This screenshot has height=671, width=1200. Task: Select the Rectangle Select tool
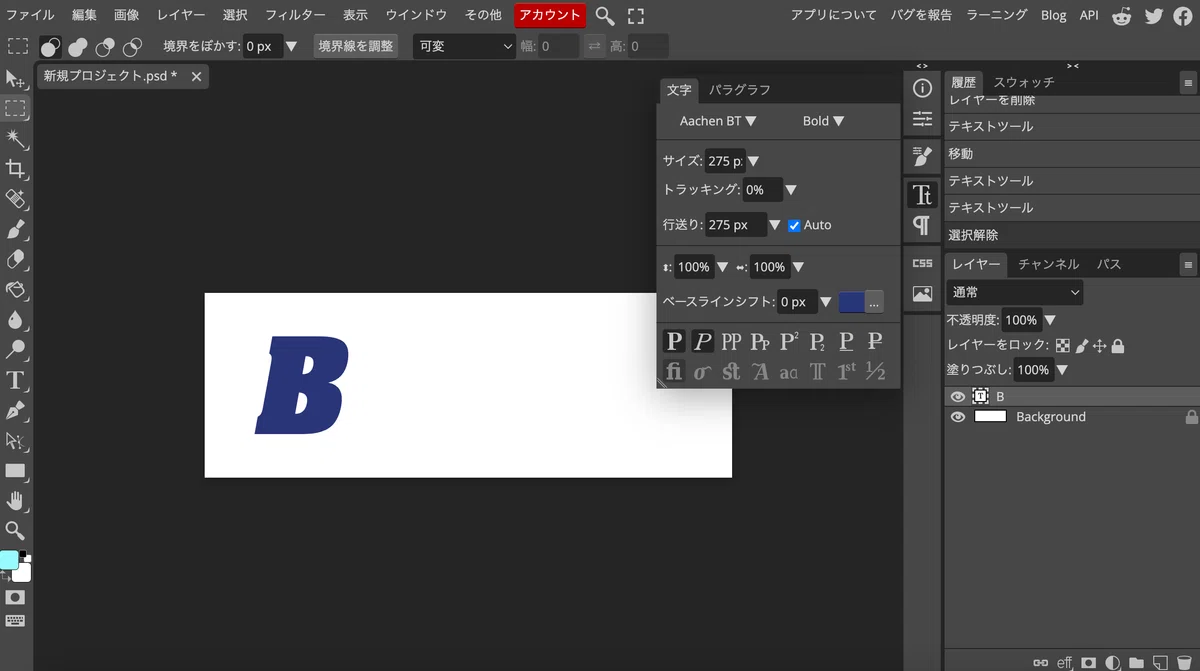[x=15, y=108]
